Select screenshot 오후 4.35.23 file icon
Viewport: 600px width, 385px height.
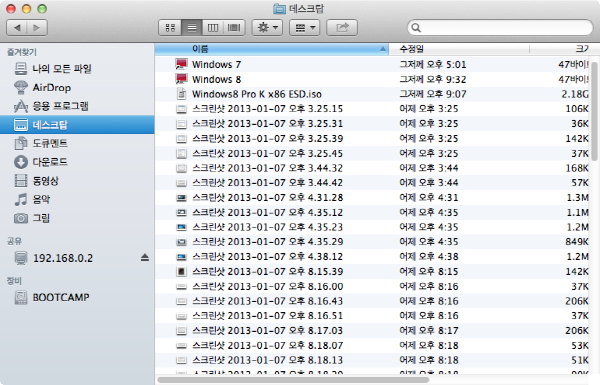coord(181,227)
